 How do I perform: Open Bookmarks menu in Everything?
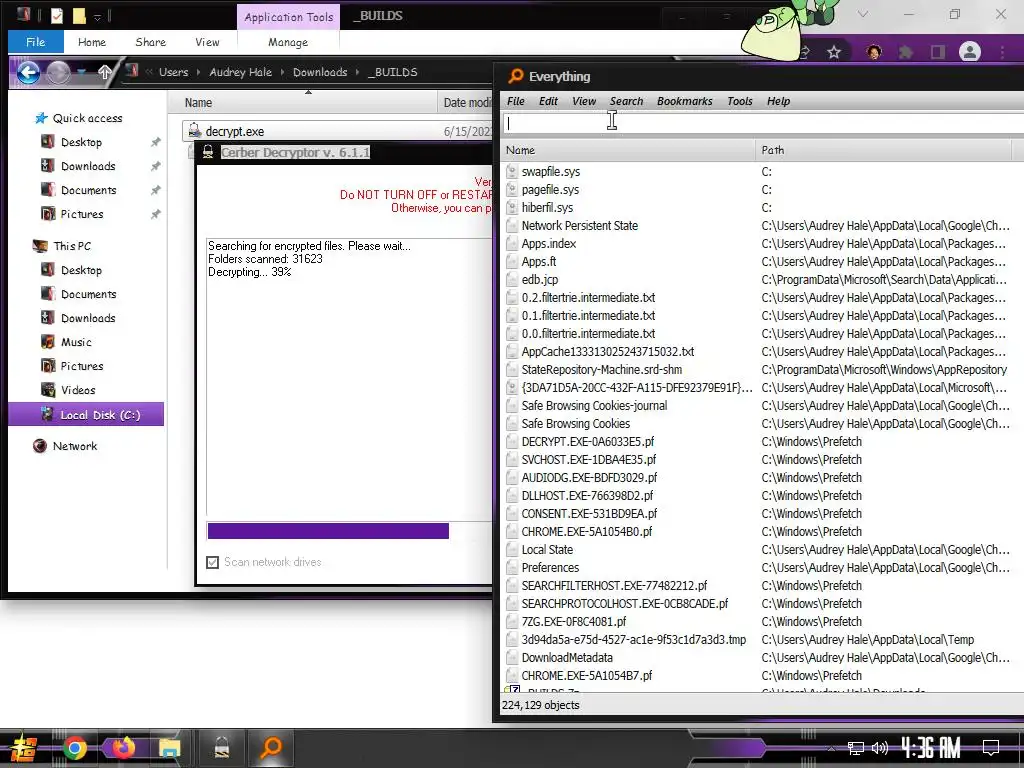[684, 101]
